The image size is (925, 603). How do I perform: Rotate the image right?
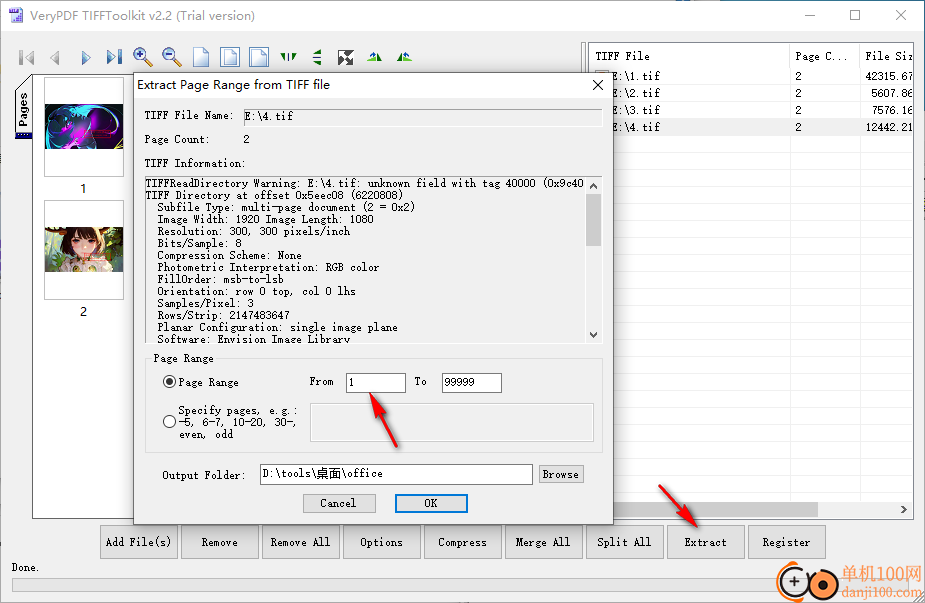[x=404, y=57]
